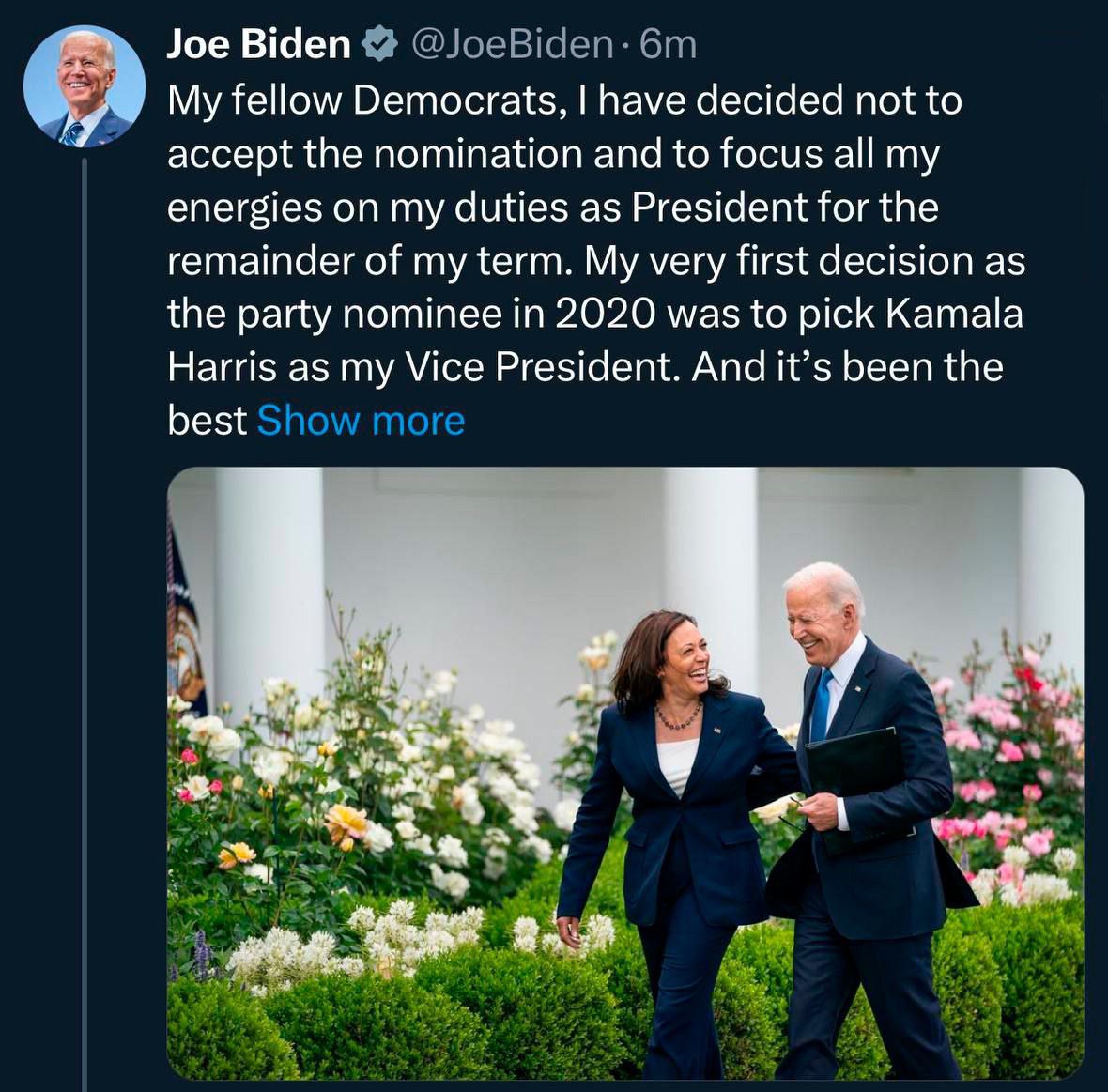Image resolution: width=1108 pixels, height=1092 pixels.
Task: Open Joe Biden's profile avatar
Action: coord(85,87)
